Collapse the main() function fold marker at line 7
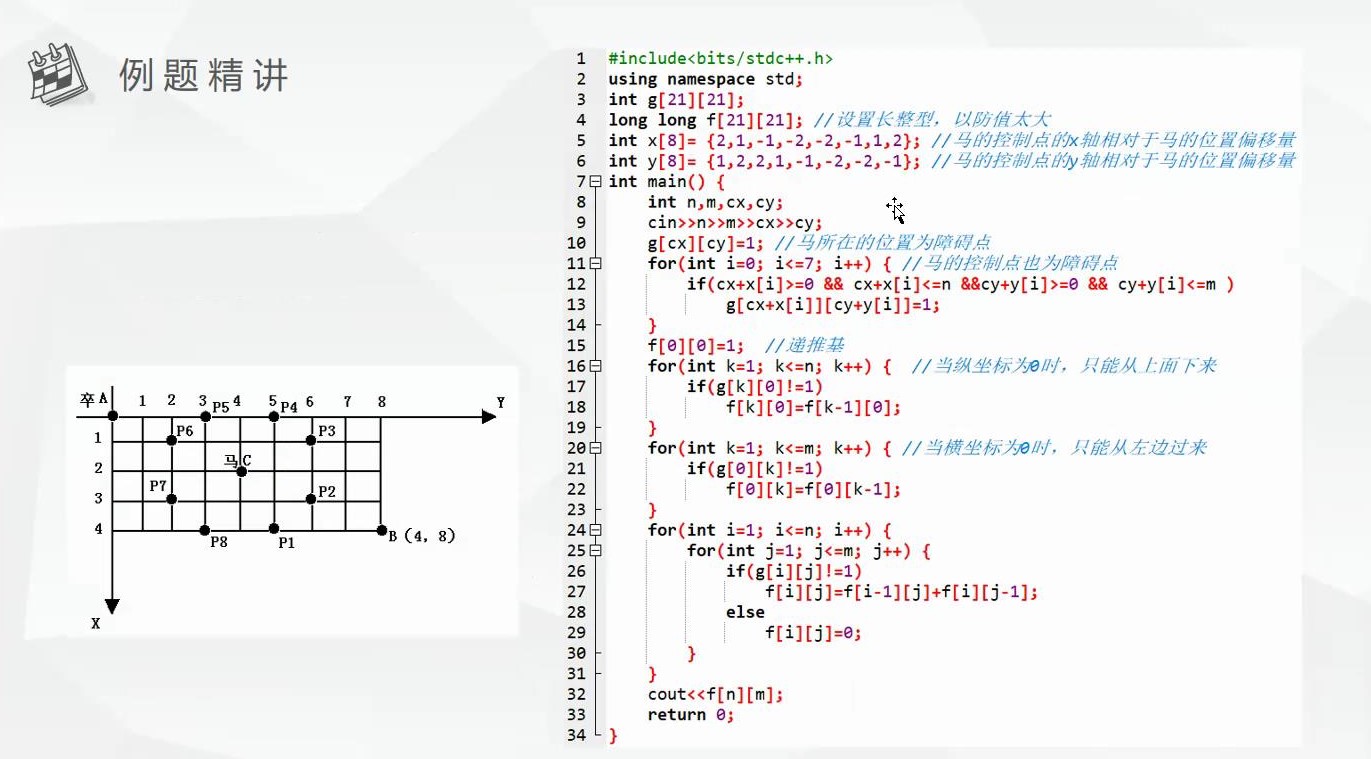The width and height of the screenshot is (1371, 759). click(x=596, y=181)
